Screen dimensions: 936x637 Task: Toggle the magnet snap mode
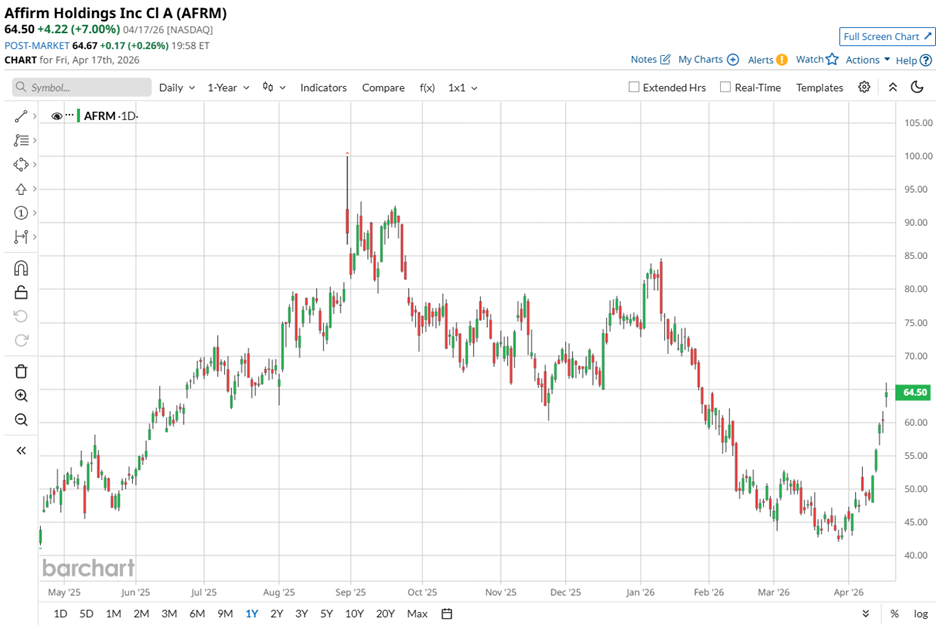(x=21, y=268)
